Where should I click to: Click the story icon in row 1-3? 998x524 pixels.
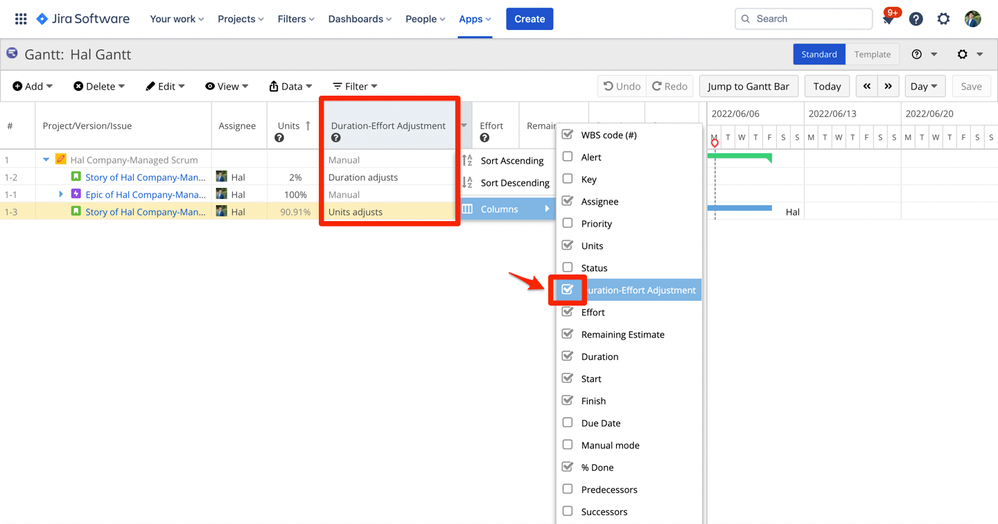click(76, 211)
